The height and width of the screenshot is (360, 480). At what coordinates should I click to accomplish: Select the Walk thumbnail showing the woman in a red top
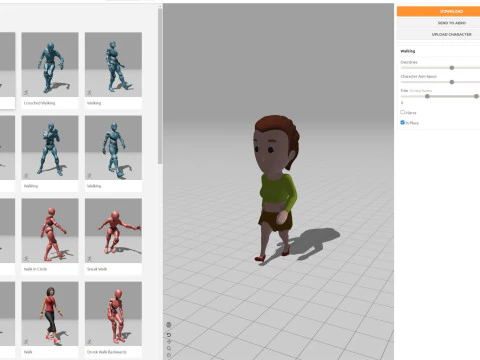pos(50,314)
